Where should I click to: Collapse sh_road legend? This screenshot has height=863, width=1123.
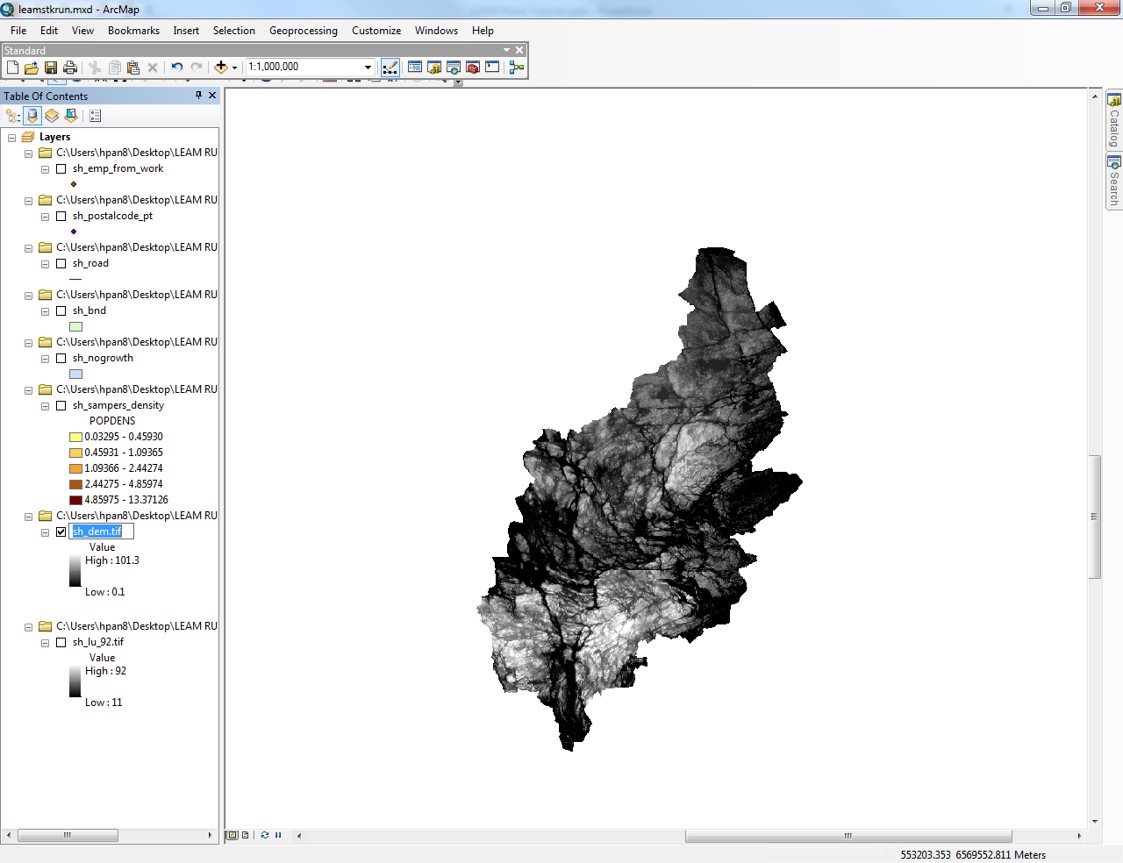tap(44, 264)
